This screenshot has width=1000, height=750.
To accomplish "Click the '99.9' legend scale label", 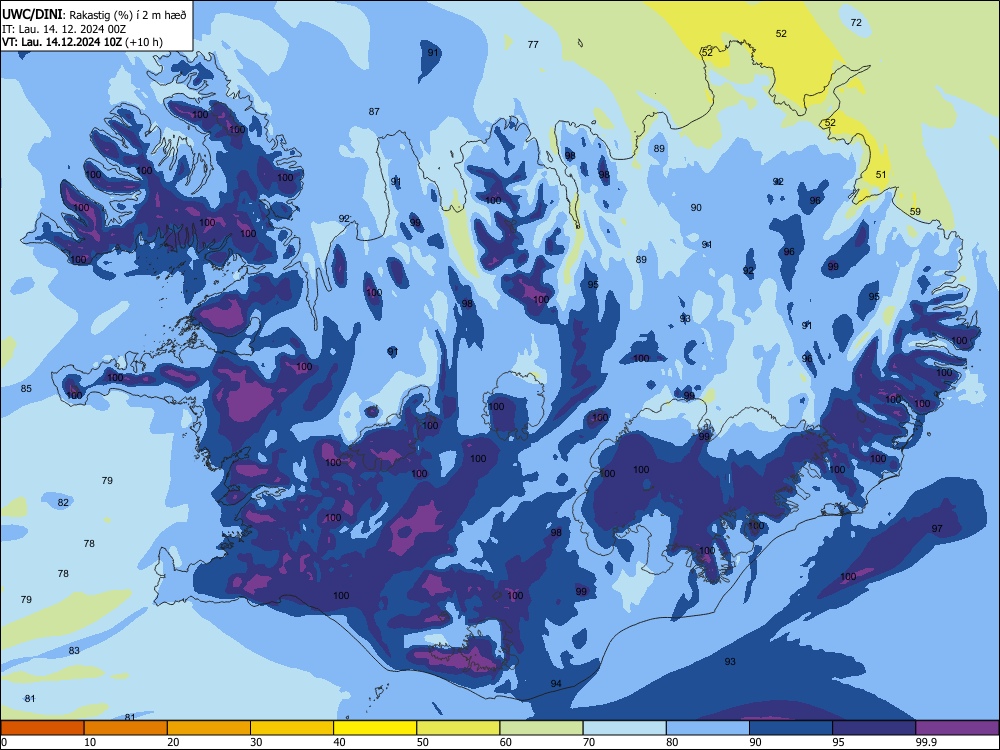I will [x=925, y=742].
